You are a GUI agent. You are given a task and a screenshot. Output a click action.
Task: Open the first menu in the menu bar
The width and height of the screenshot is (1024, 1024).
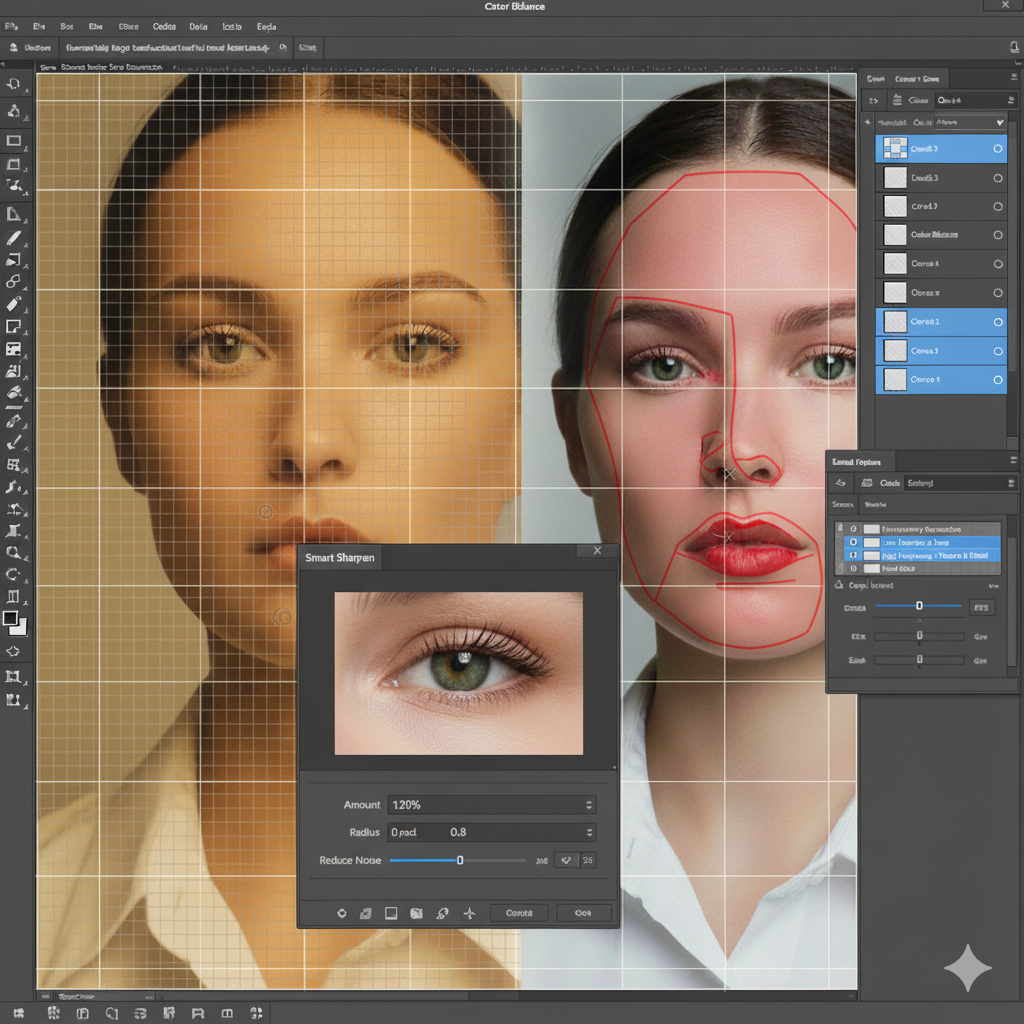pos(11,27)
